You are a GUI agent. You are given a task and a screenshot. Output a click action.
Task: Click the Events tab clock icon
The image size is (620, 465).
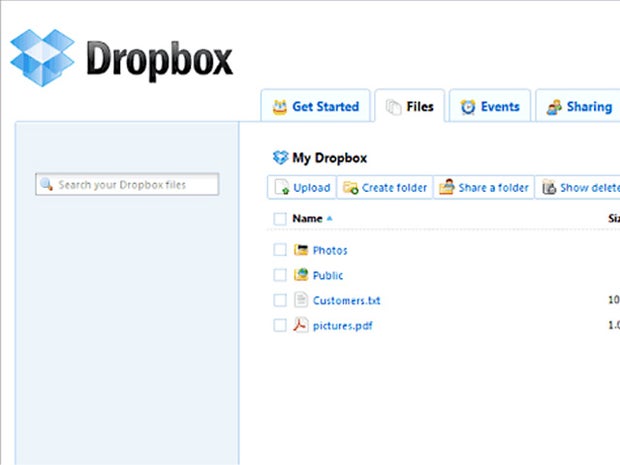[x=467, y=108]
